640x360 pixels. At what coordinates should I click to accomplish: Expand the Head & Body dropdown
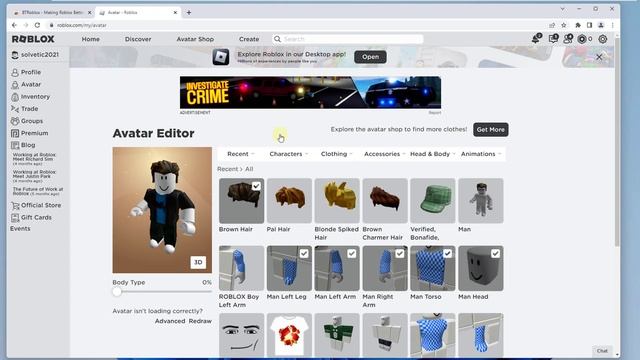[432, 154]
